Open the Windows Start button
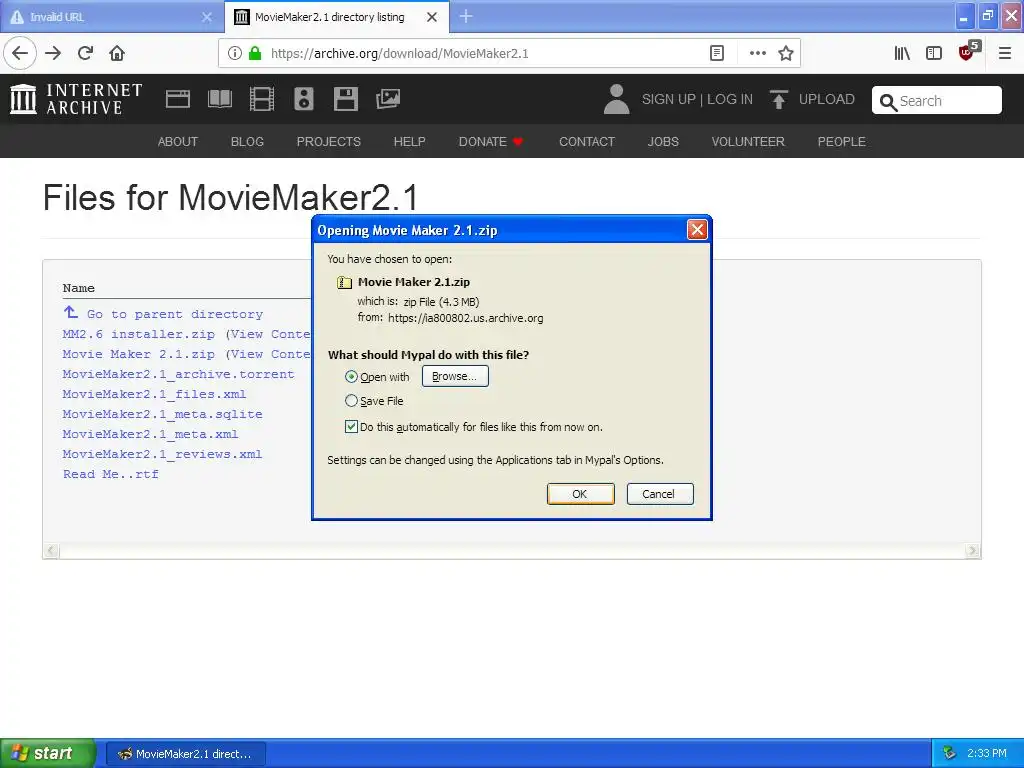 [x=47, y=754]
